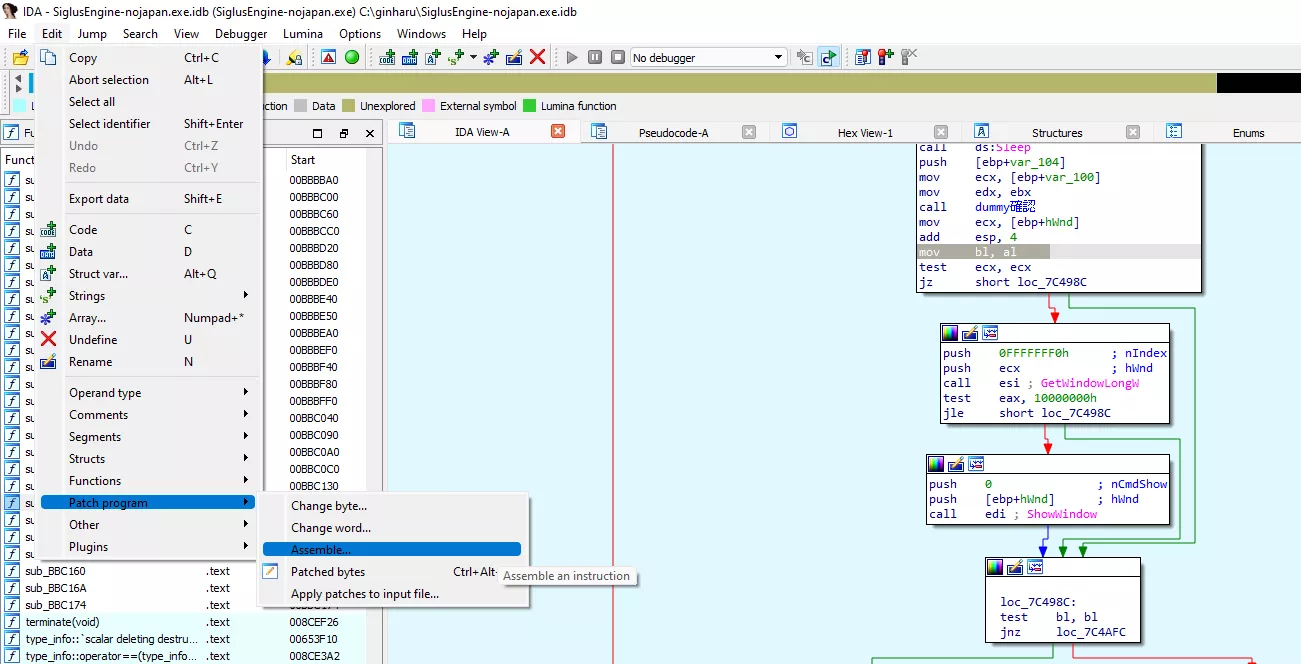Click the red X Undefine toolbar icon

(537, 57)
